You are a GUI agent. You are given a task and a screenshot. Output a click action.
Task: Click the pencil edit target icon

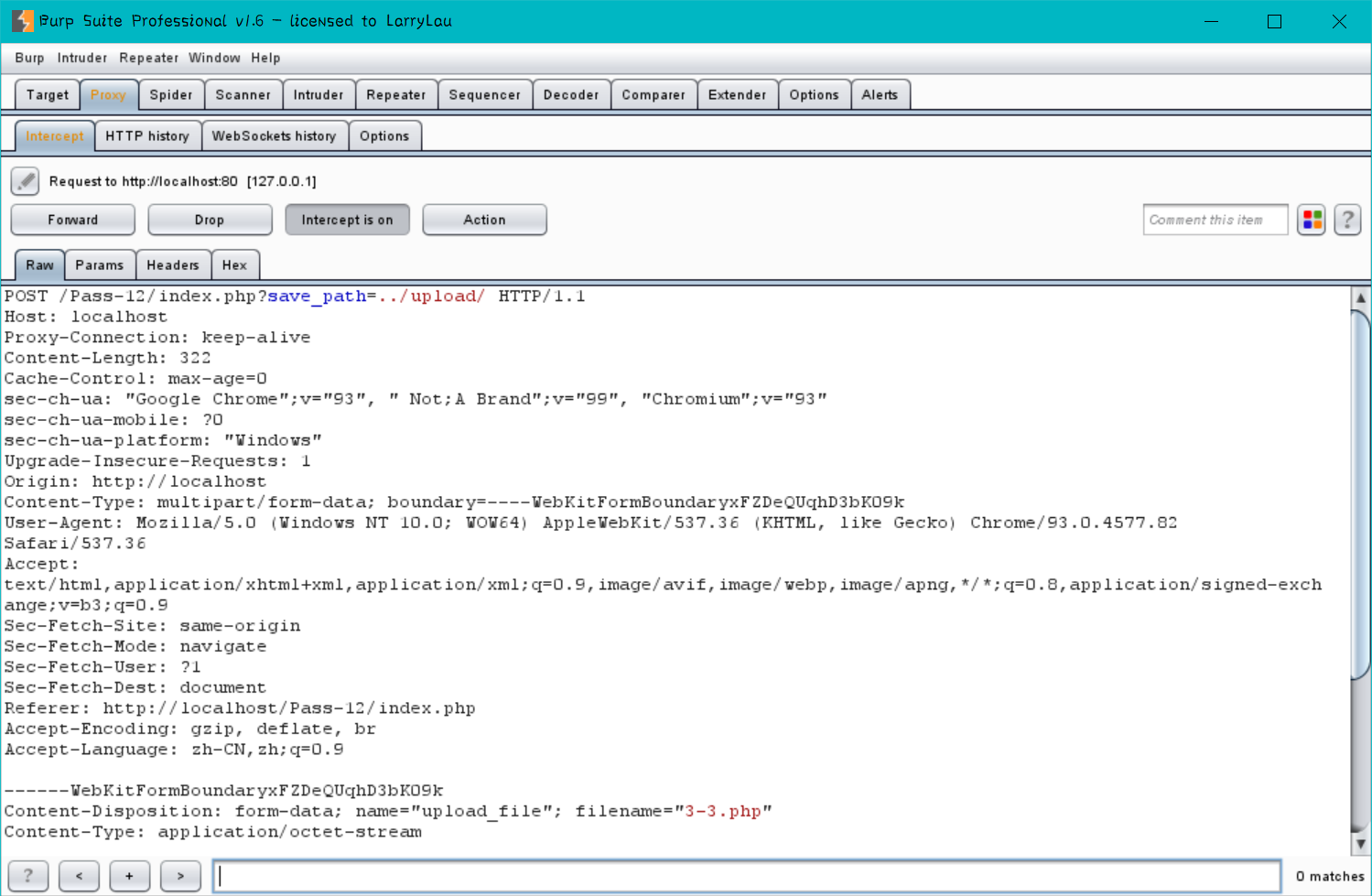[x=26, y=181]
